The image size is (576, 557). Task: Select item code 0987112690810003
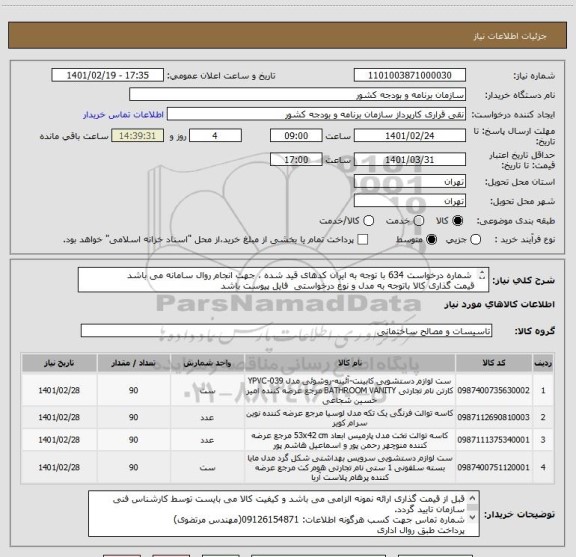click(x=493, y=417)
